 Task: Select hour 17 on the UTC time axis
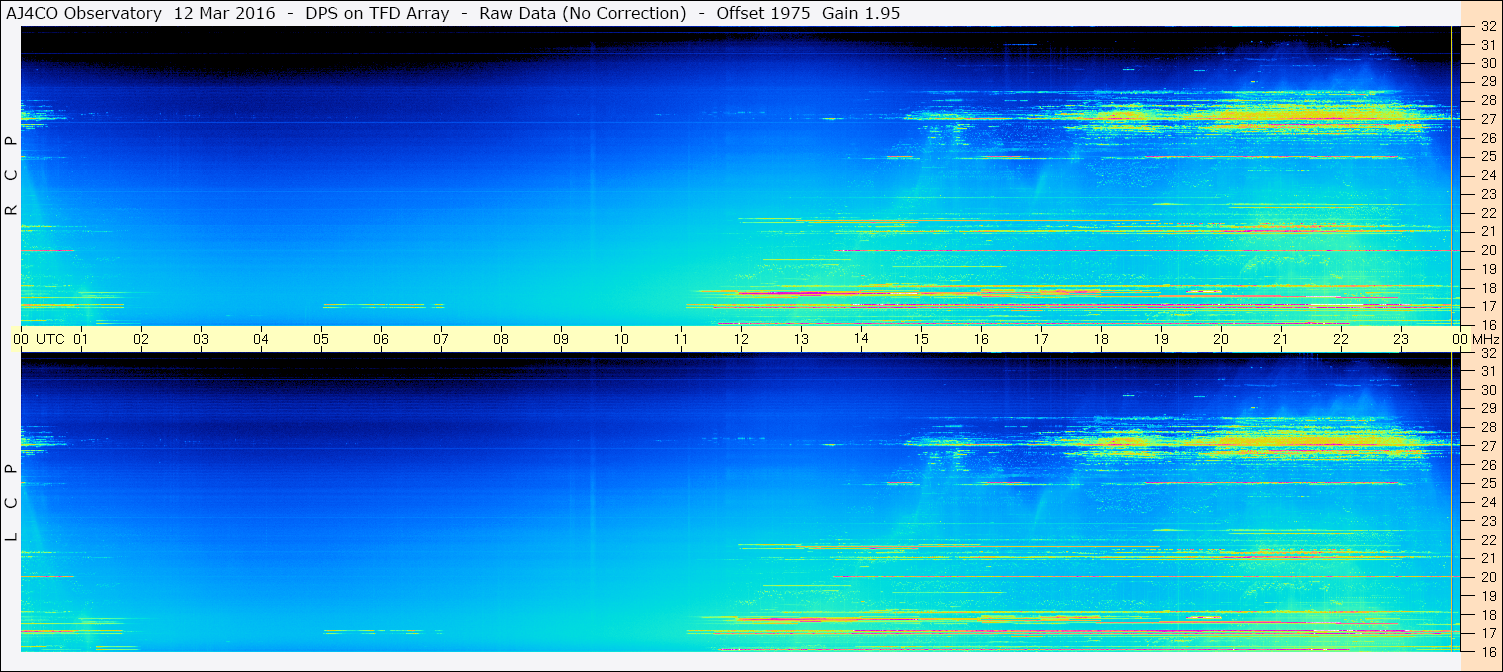click(1041, 339)
